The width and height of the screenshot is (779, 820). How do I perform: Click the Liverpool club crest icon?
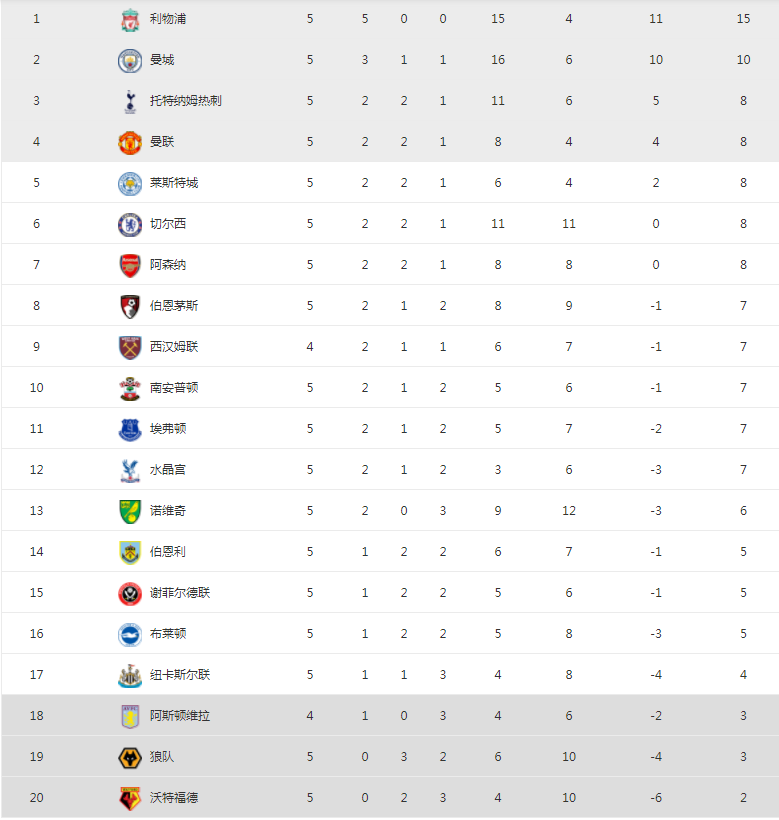tap(130, 20)
